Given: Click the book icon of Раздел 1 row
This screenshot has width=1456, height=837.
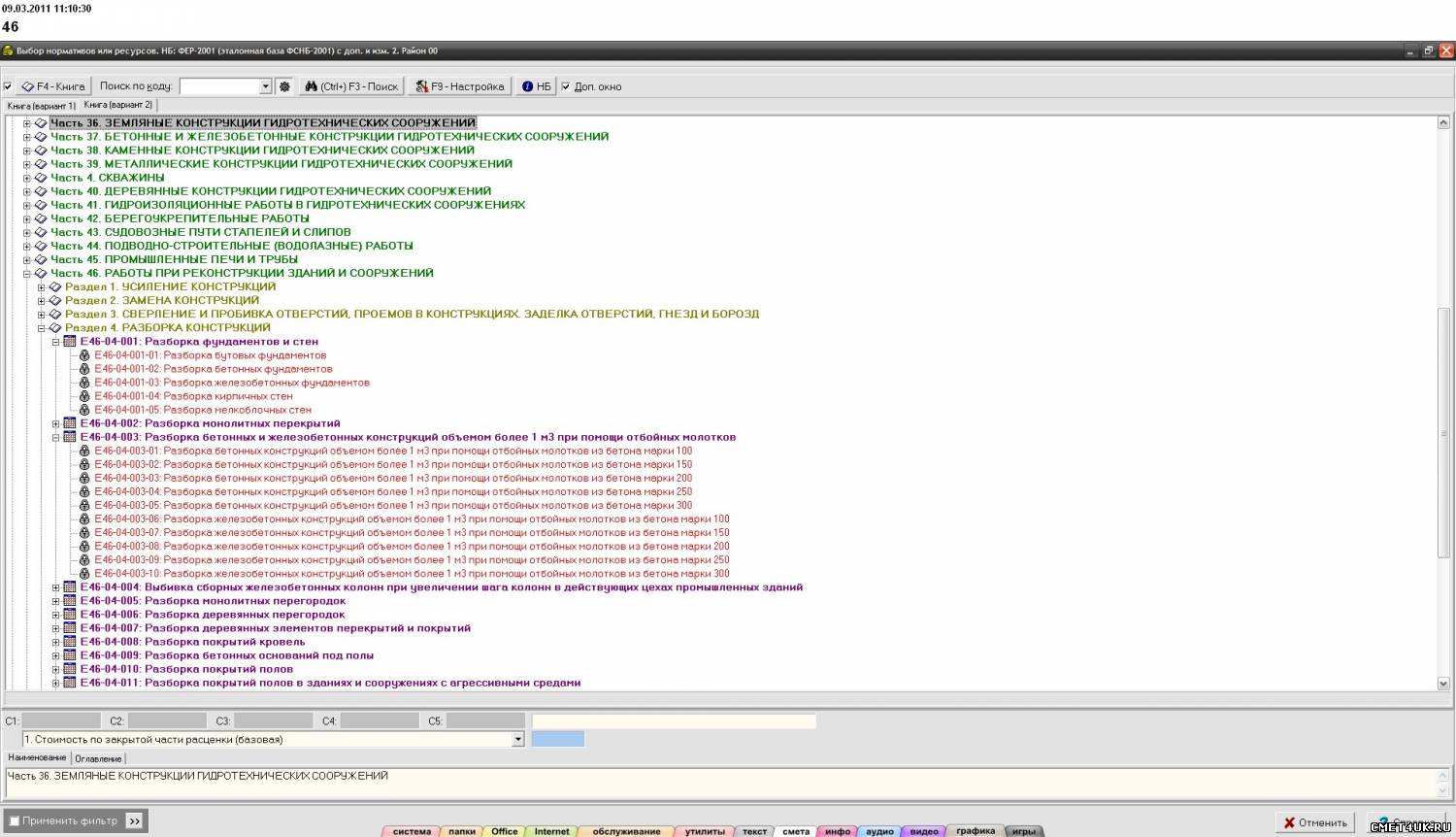Looking at the screenshot, I should [55, 286].
